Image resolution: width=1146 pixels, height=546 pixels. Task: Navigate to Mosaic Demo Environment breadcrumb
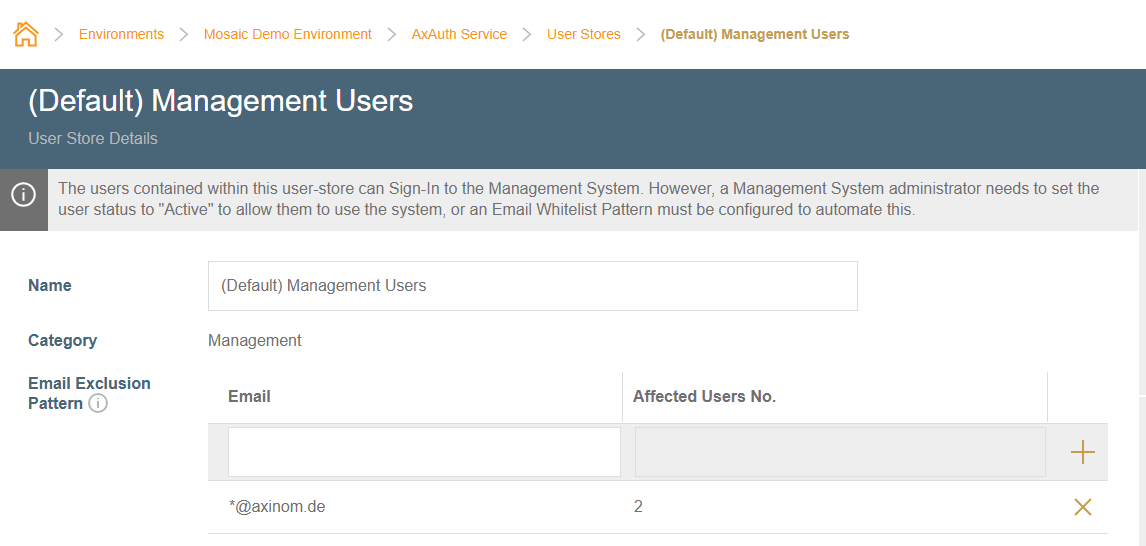[287, 34]
